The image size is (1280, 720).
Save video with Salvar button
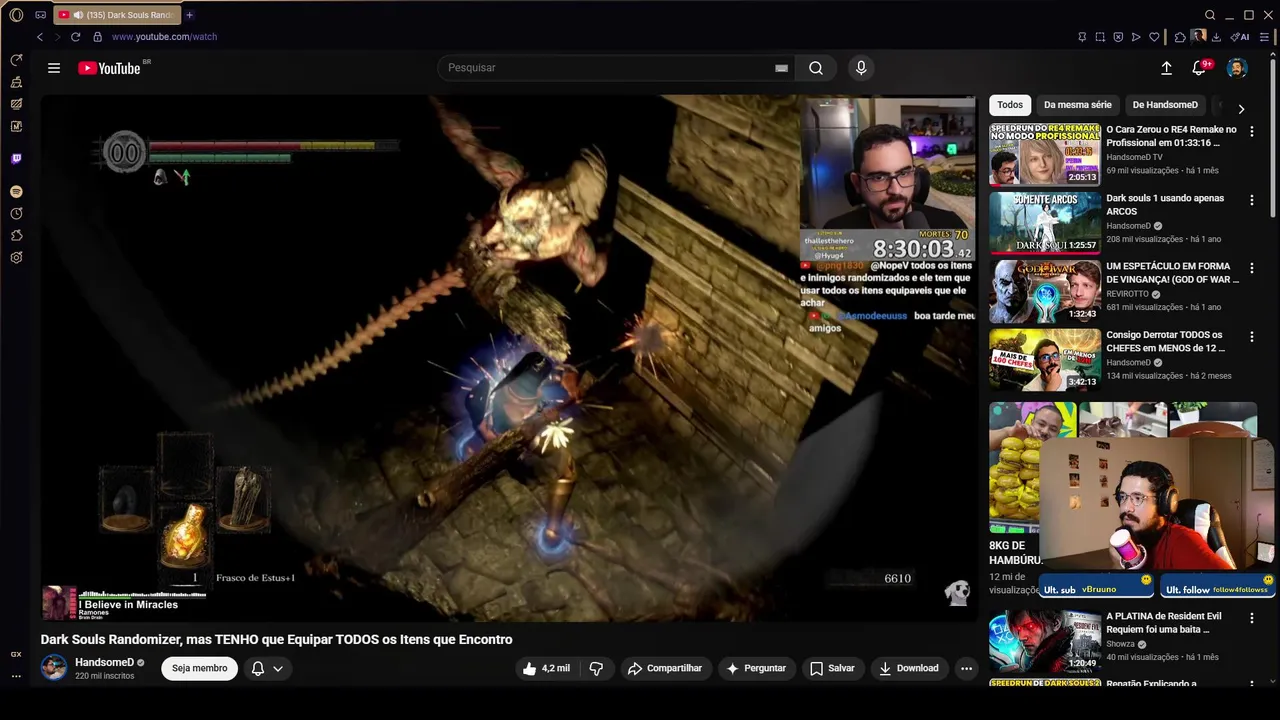pos(832,668)
